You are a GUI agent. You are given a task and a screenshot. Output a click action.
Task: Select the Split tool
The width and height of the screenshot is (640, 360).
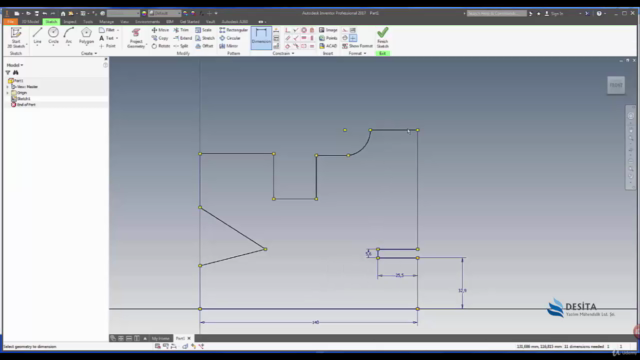(x=181, y=46)
